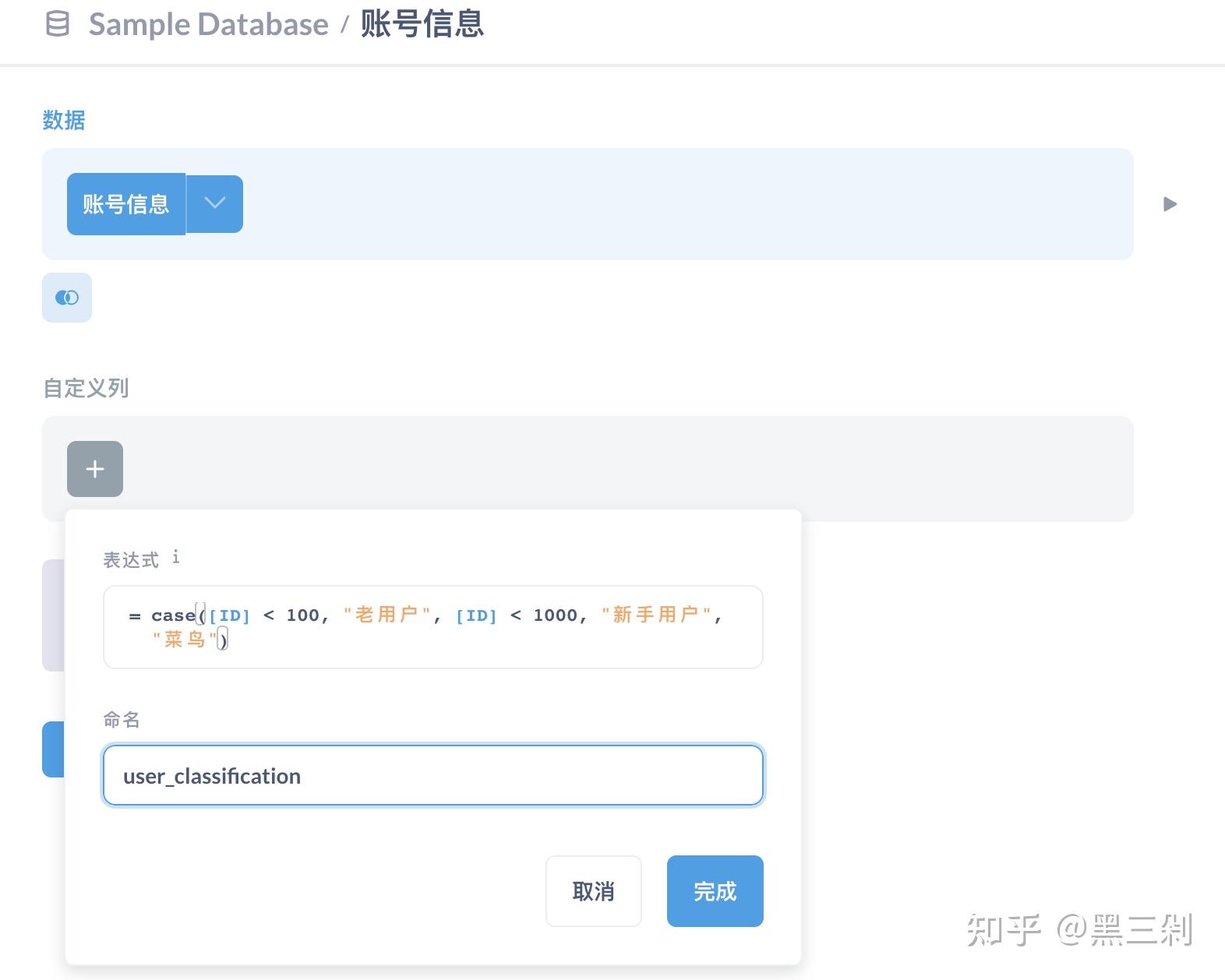
Task: Click the user_classification name field
Action: point(433,776)
